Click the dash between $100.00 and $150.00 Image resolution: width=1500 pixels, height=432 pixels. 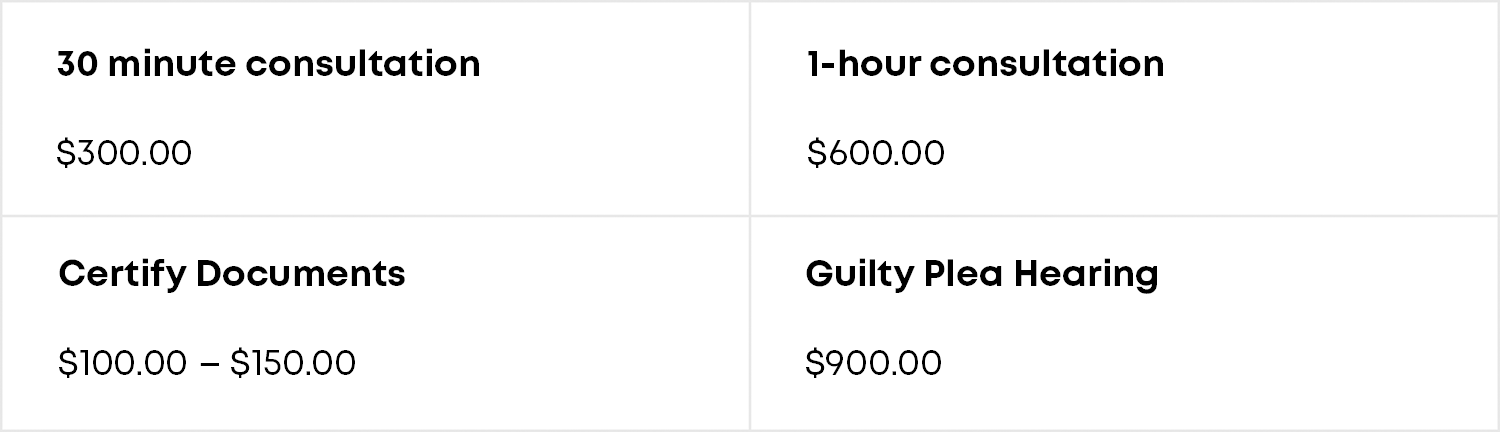coord(208,364)
